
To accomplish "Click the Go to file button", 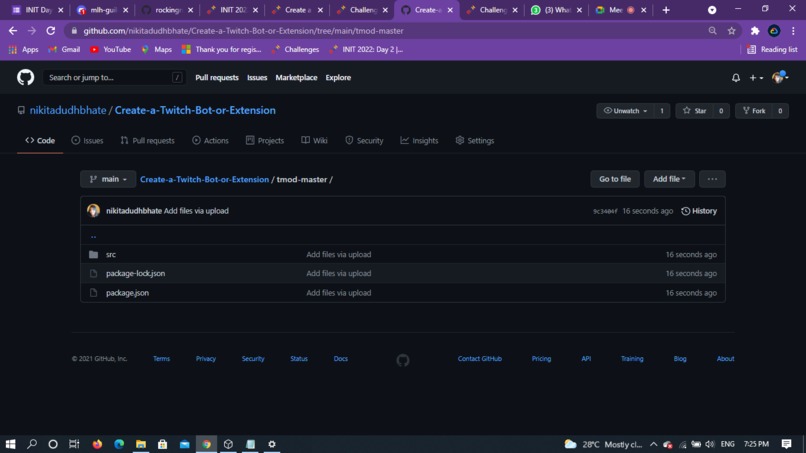I will point(615,179).
